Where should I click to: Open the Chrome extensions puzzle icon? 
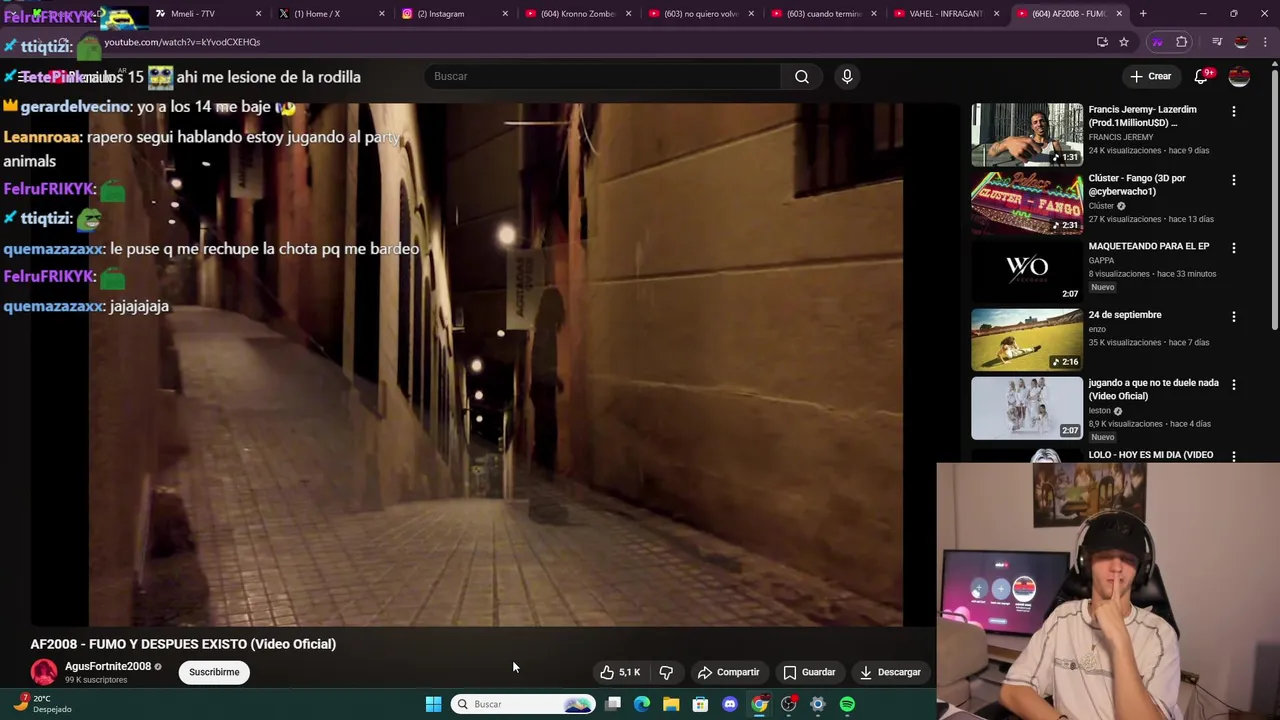(x=1182, y=42)
